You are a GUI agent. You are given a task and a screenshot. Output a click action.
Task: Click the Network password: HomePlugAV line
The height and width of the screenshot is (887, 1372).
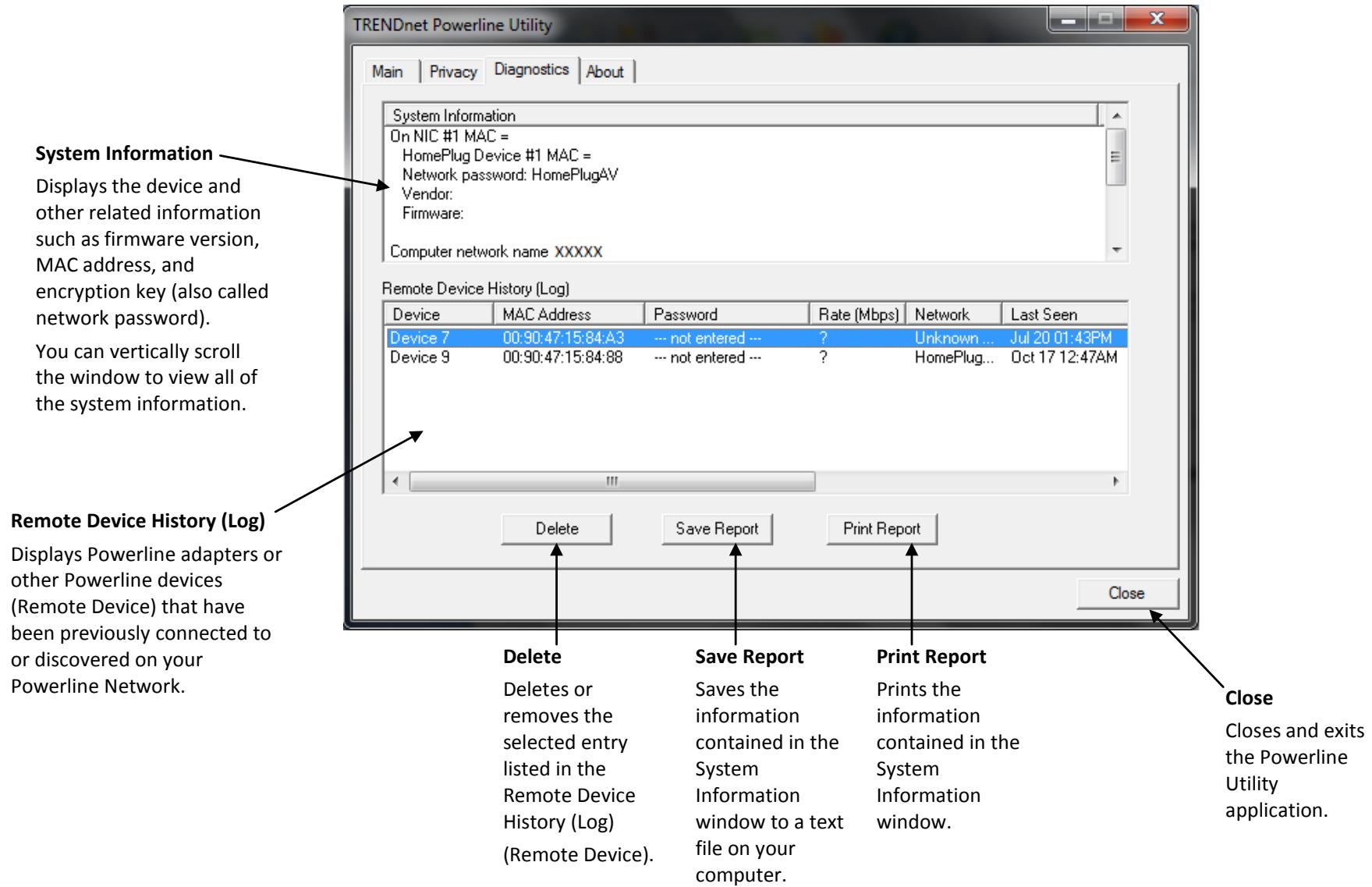tap(510, 175)
